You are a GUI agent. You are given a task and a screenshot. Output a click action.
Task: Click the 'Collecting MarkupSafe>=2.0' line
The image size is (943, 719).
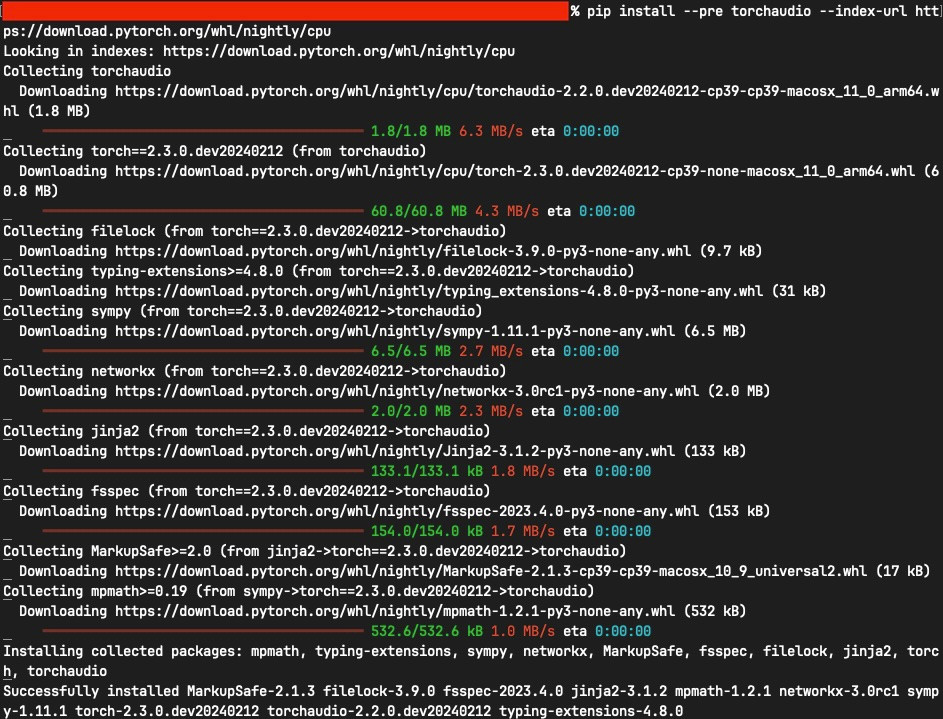[315, 551]
